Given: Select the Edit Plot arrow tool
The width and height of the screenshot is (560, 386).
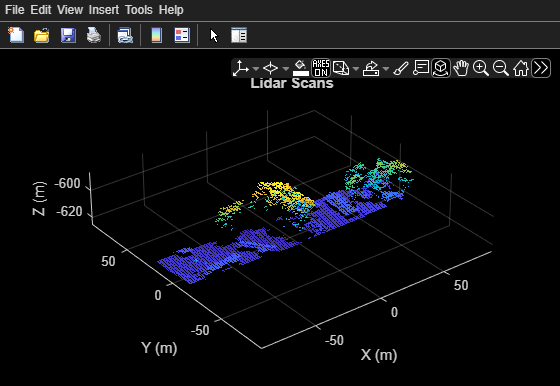Looking at the screenshot, I should pyautogui.click(x=214, y=36).
